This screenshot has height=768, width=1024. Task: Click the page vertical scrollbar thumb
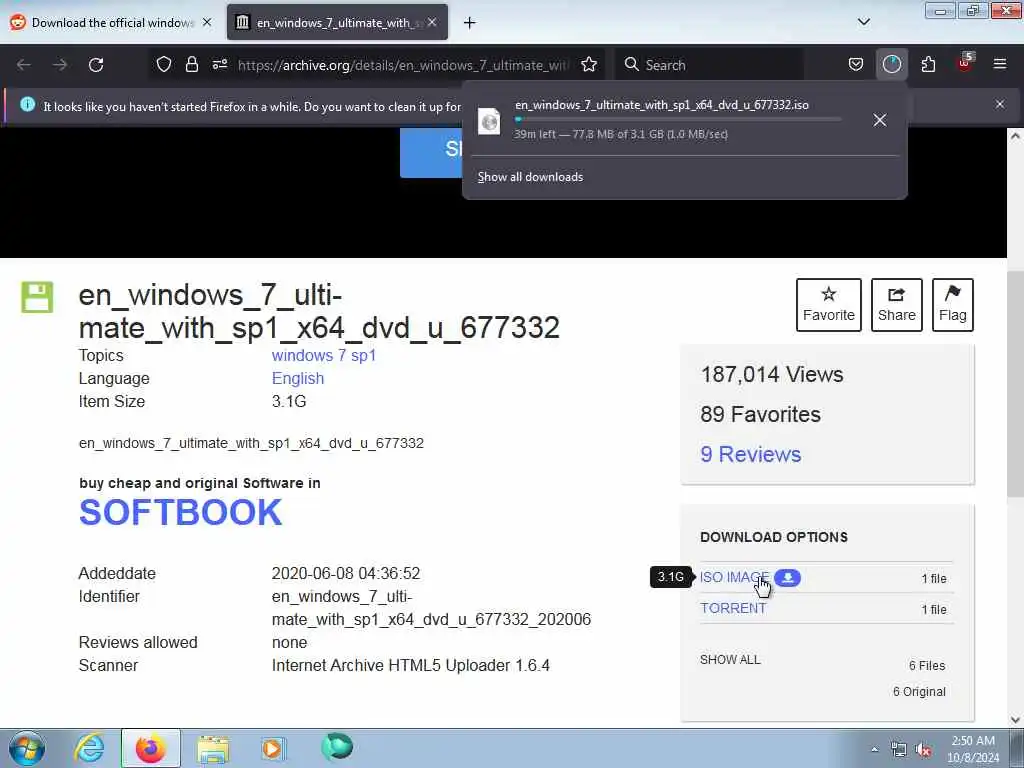coord(1015,383)
